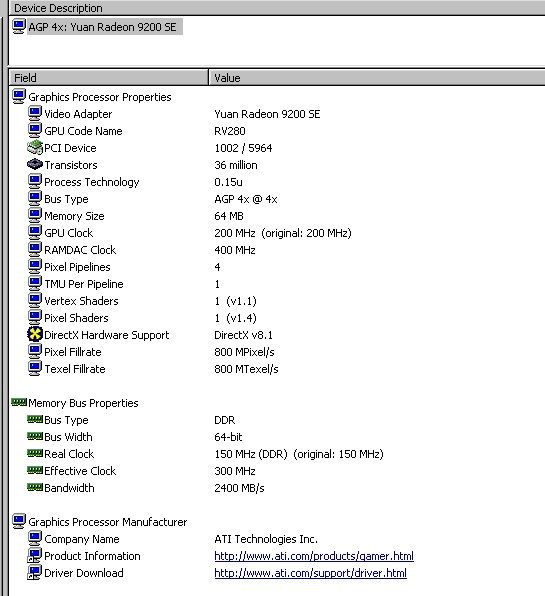The width and height of the screenshot is (545, 596).
Task: Select the Graphics Processor Properties heading
Action: (100, 97)
